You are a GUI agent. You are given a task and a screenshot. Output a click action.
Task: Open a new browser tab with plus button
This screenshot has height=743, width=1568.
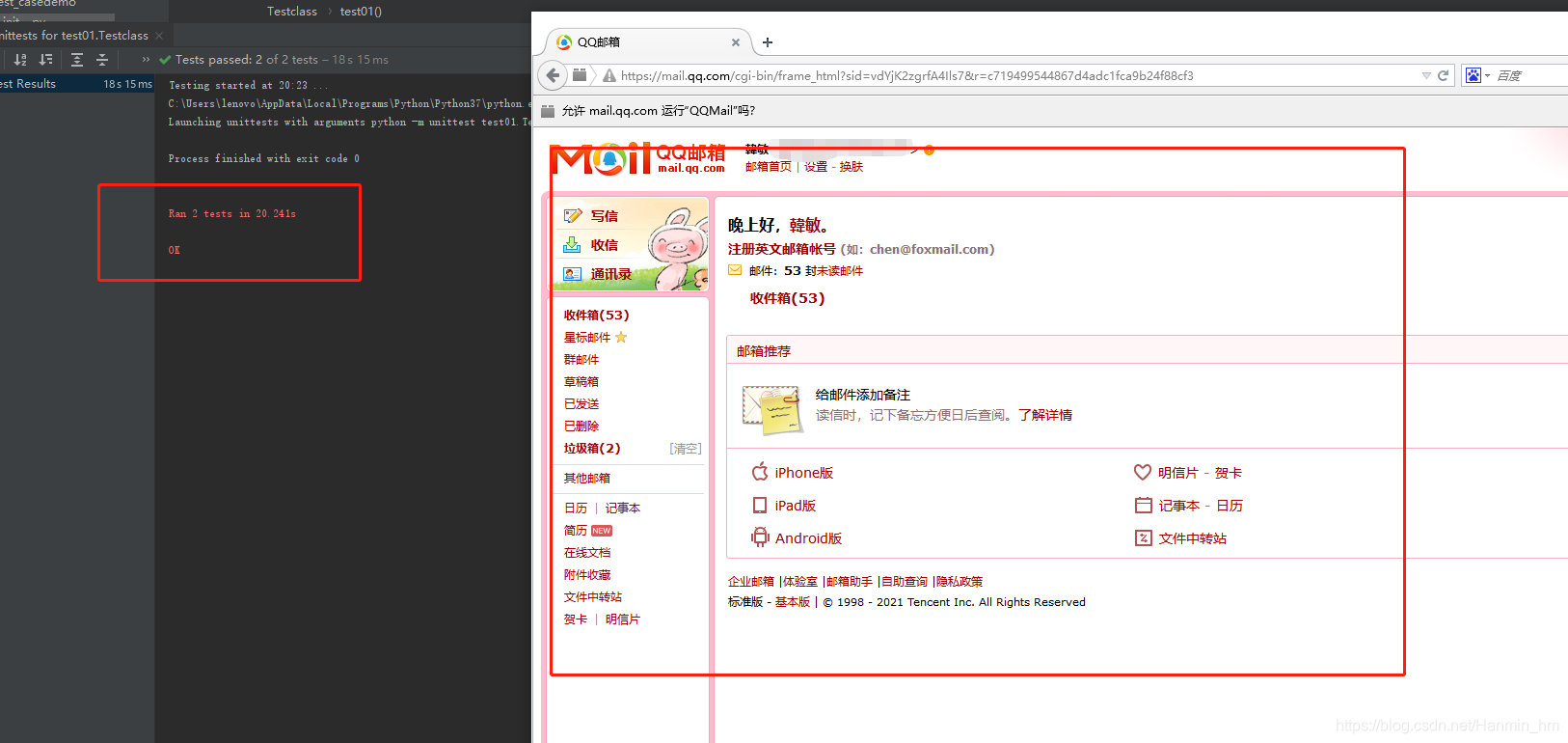coord(768,42)
